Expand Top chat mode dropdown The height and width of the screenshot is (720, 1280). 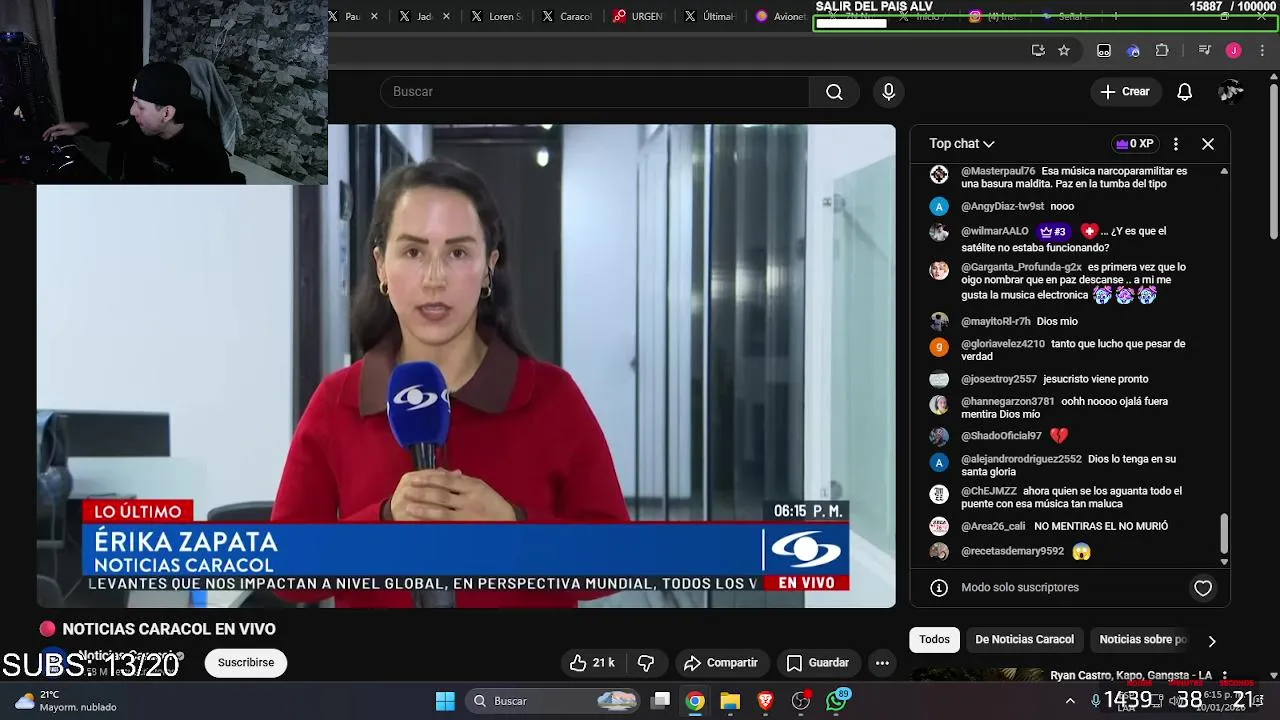[961, 144]
